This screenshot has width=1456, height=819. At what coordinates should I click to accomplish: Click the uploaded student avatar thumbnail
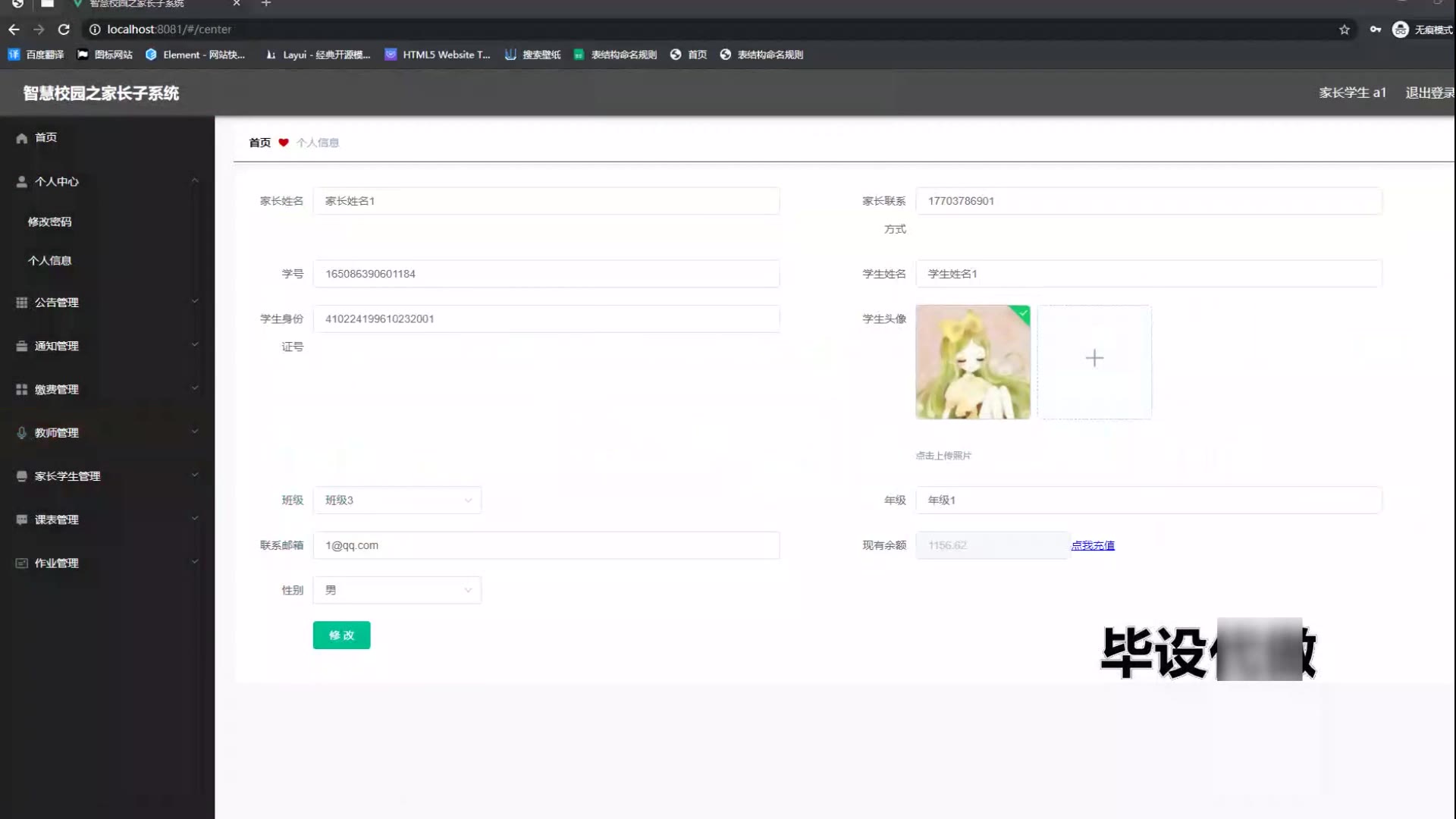972,362
